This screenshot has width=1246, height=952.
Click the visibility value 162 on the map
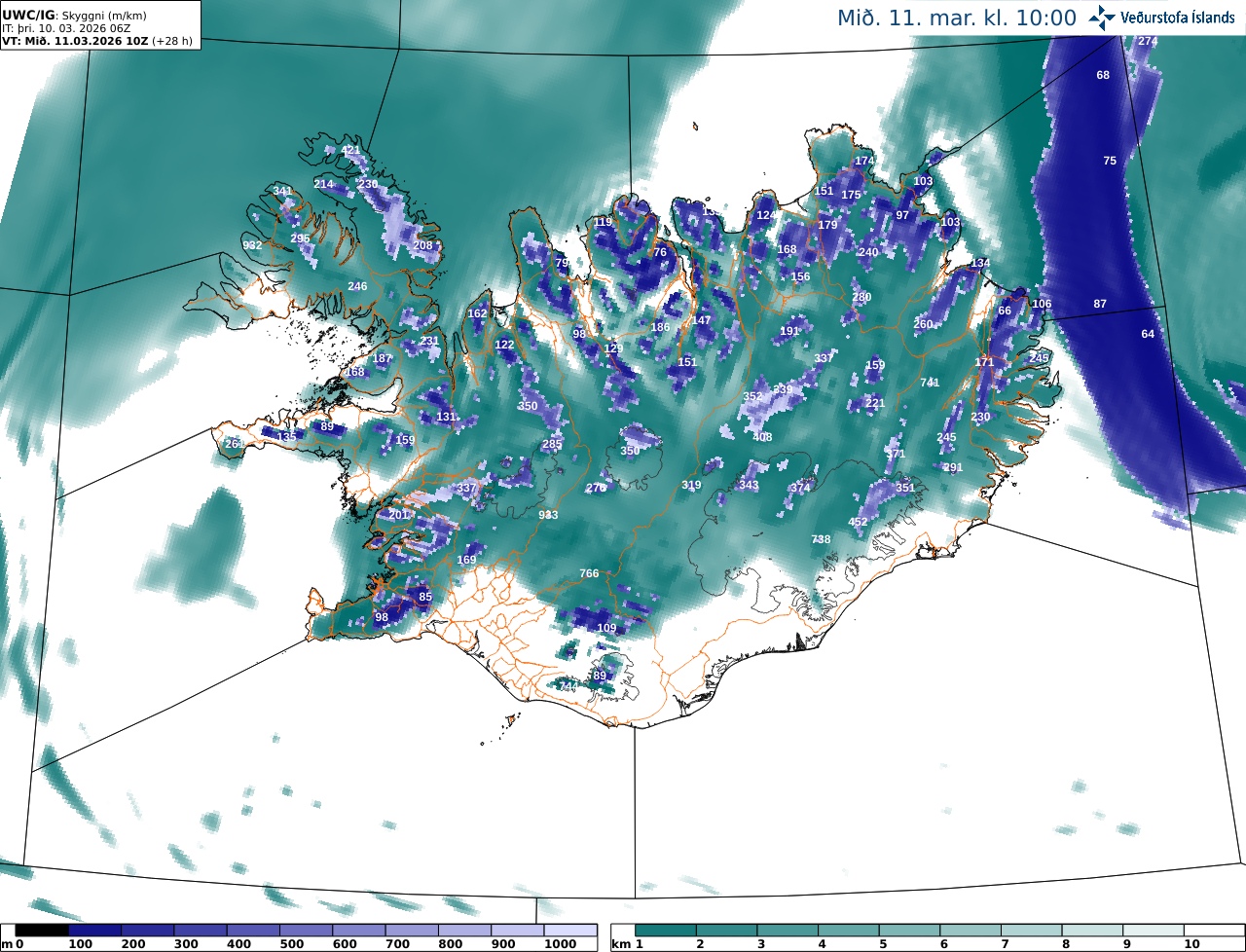click(x=477, y=313)
